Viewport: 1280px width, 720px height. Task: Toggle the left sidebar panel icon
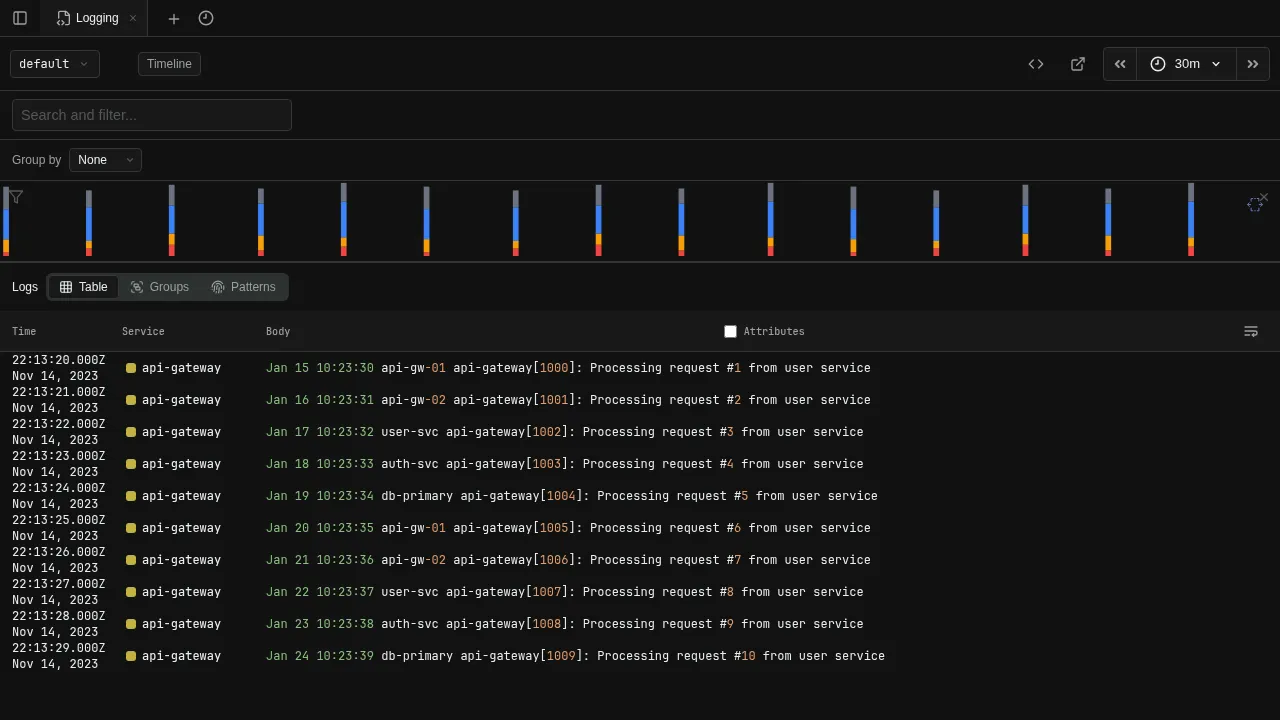tap(20, 18)
